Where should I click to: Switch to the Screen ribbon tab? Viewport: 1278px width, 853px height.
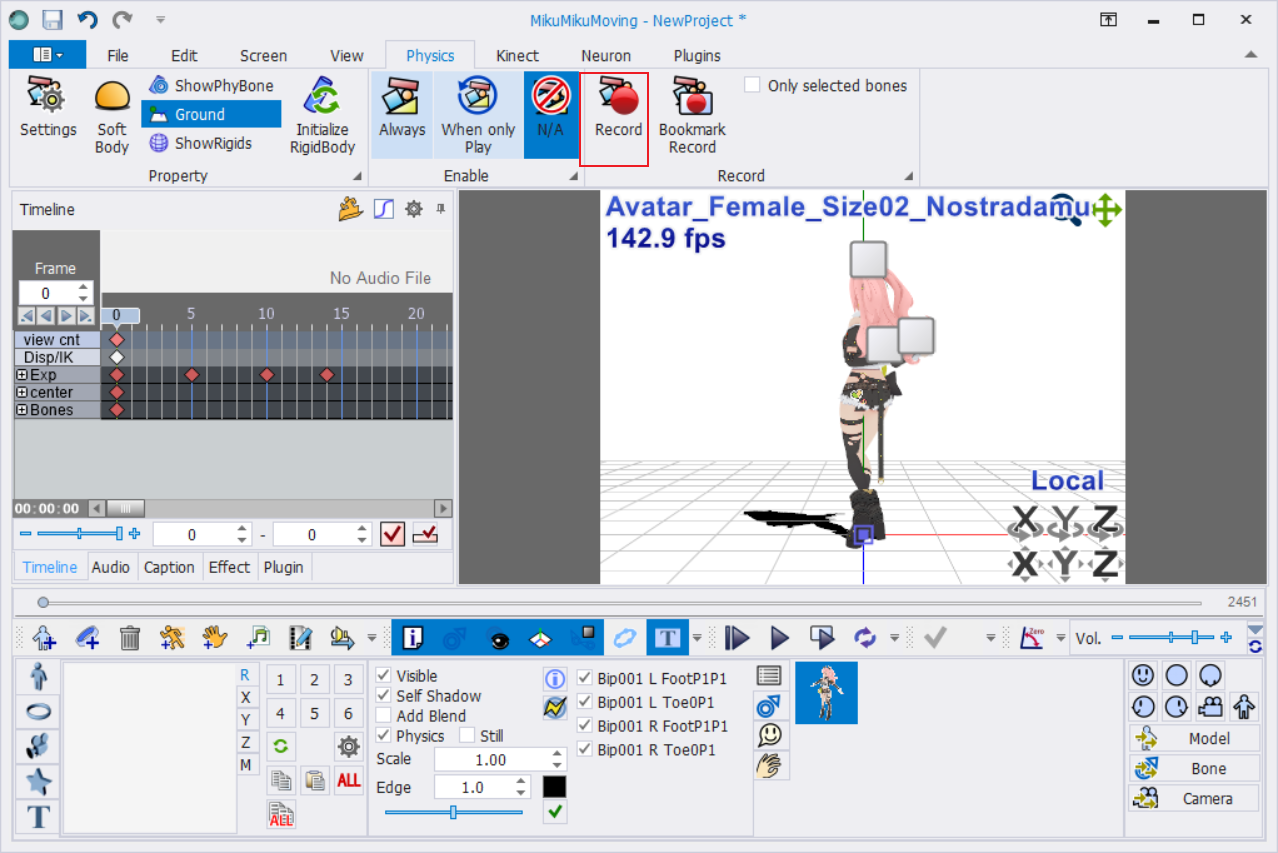pyautogui.click(x=264, y=56)
